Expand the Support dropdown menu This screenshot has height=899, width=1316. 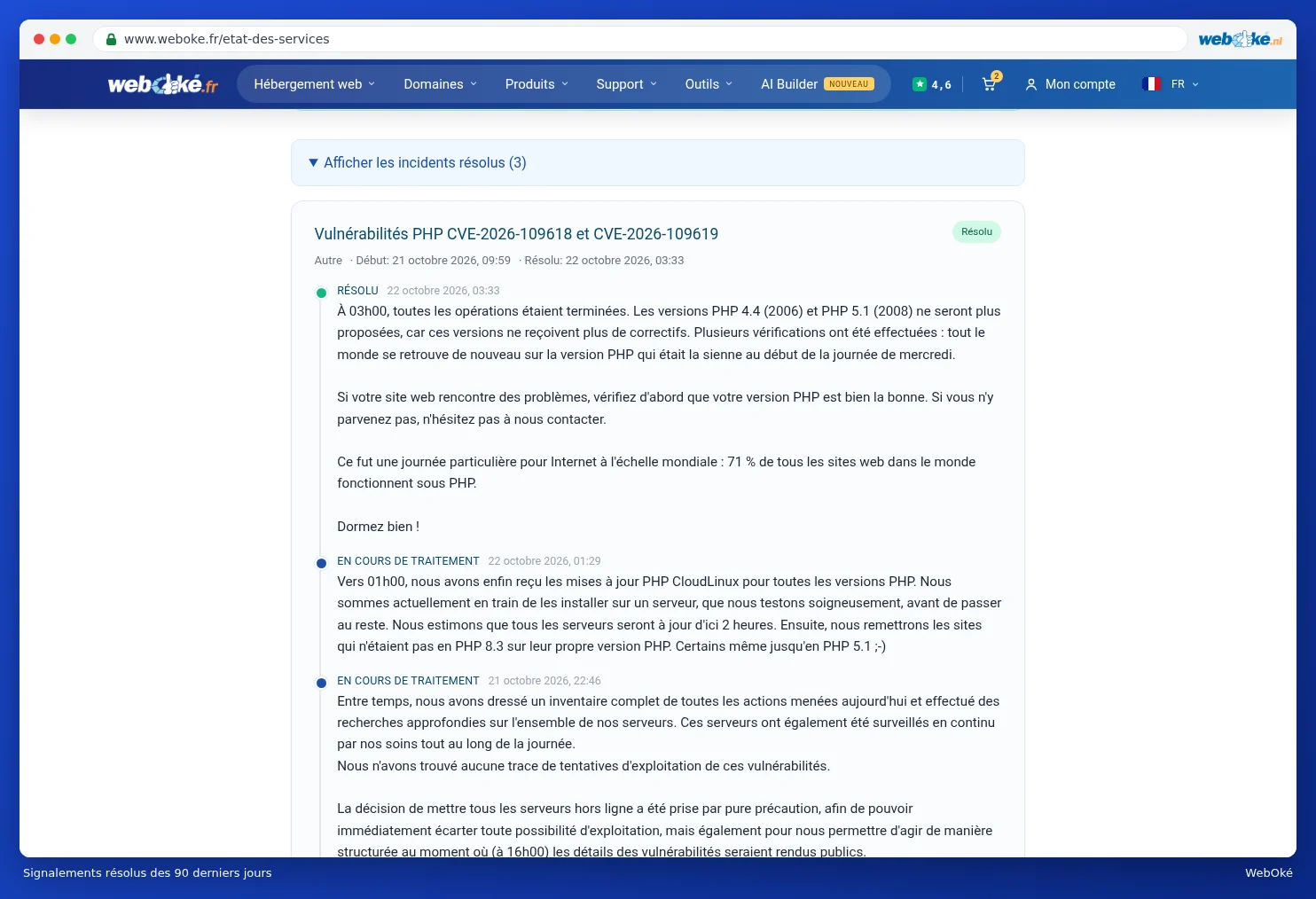627,84
